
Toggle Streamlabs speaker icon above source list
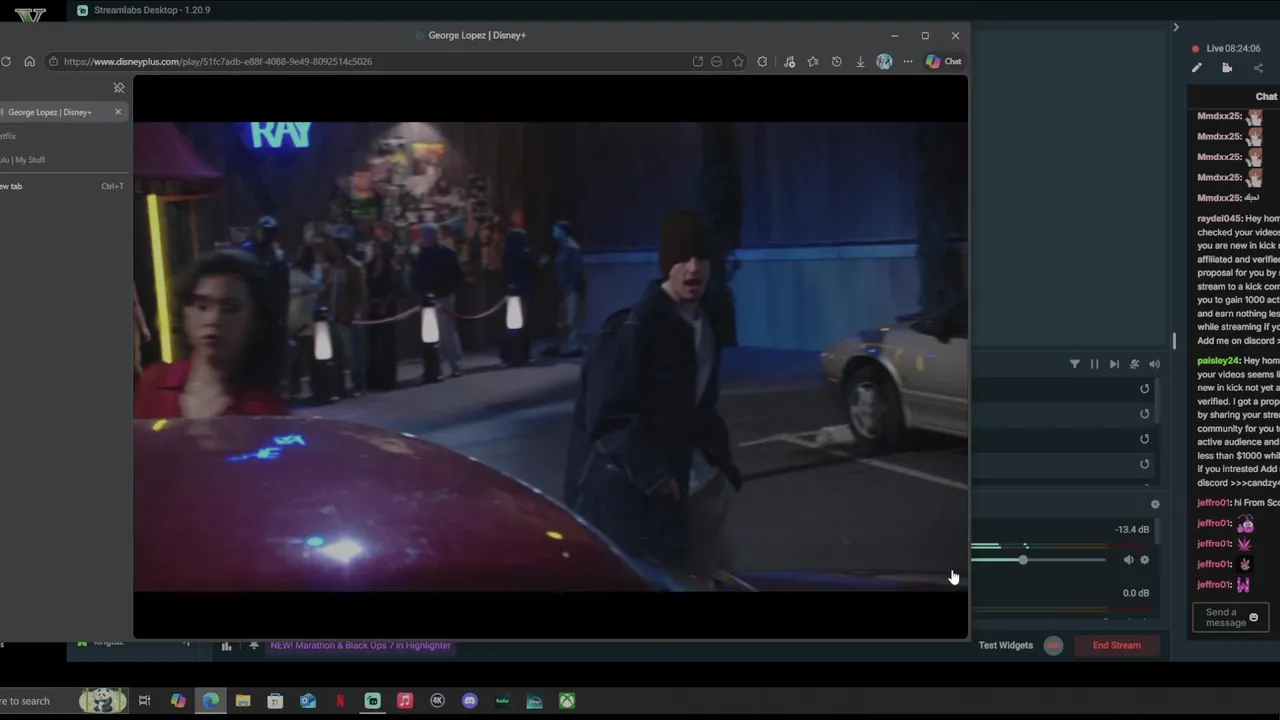tap(1154, 364)
